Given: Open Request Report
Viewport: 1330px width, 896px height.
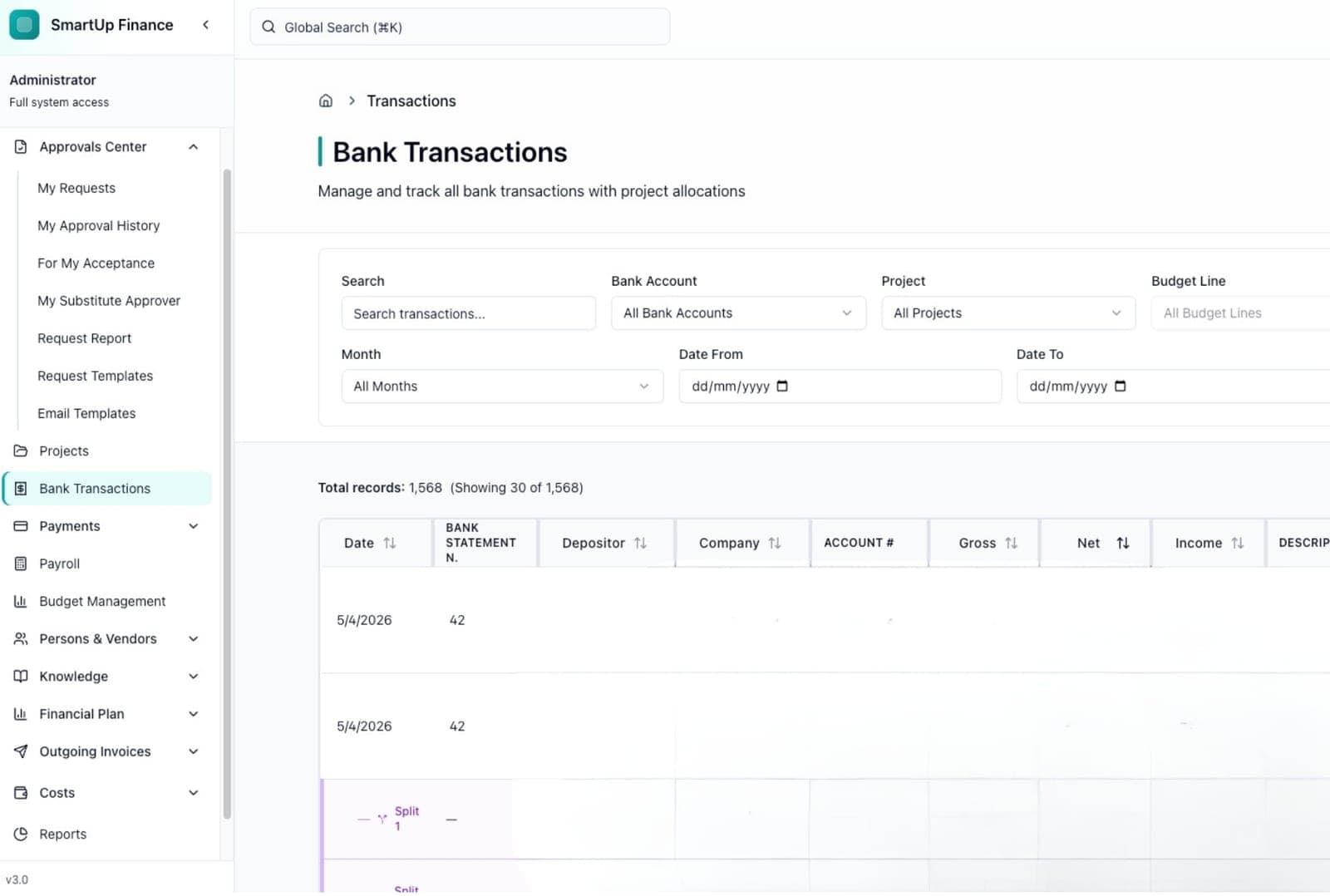Looking at the screenshot, I should [85, 338].
